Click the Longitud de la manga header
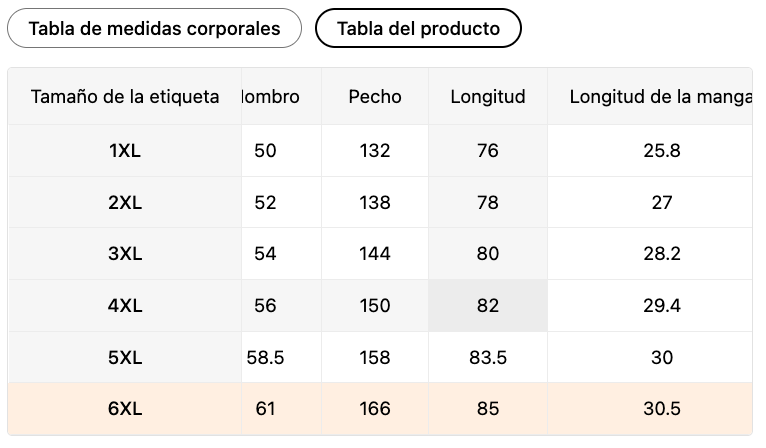Screen dimensions: 766x448 (x=660, y=96)
